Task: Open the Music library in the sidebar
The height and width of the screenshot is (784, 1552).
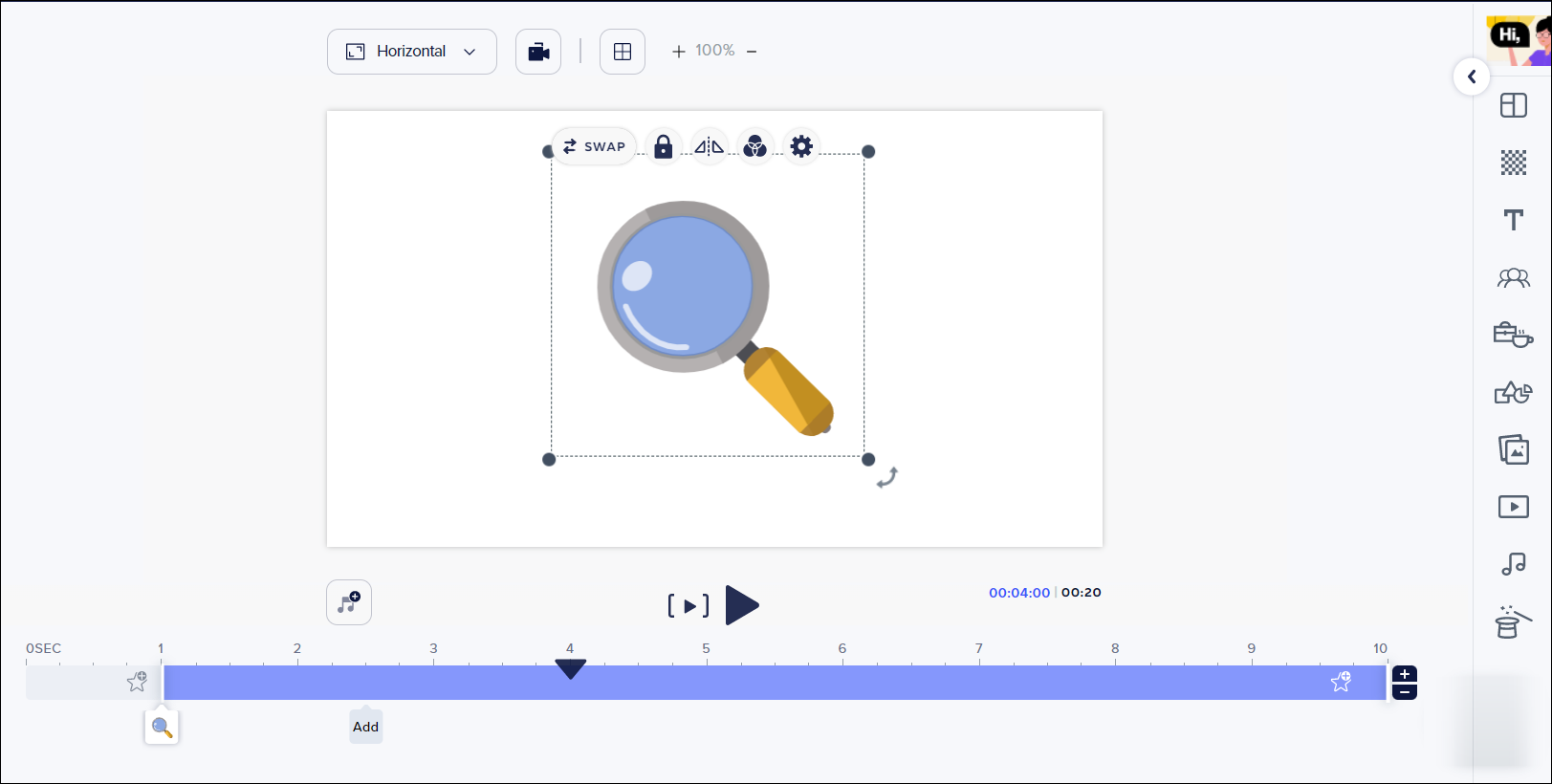Action: (x=1513, y=564)
